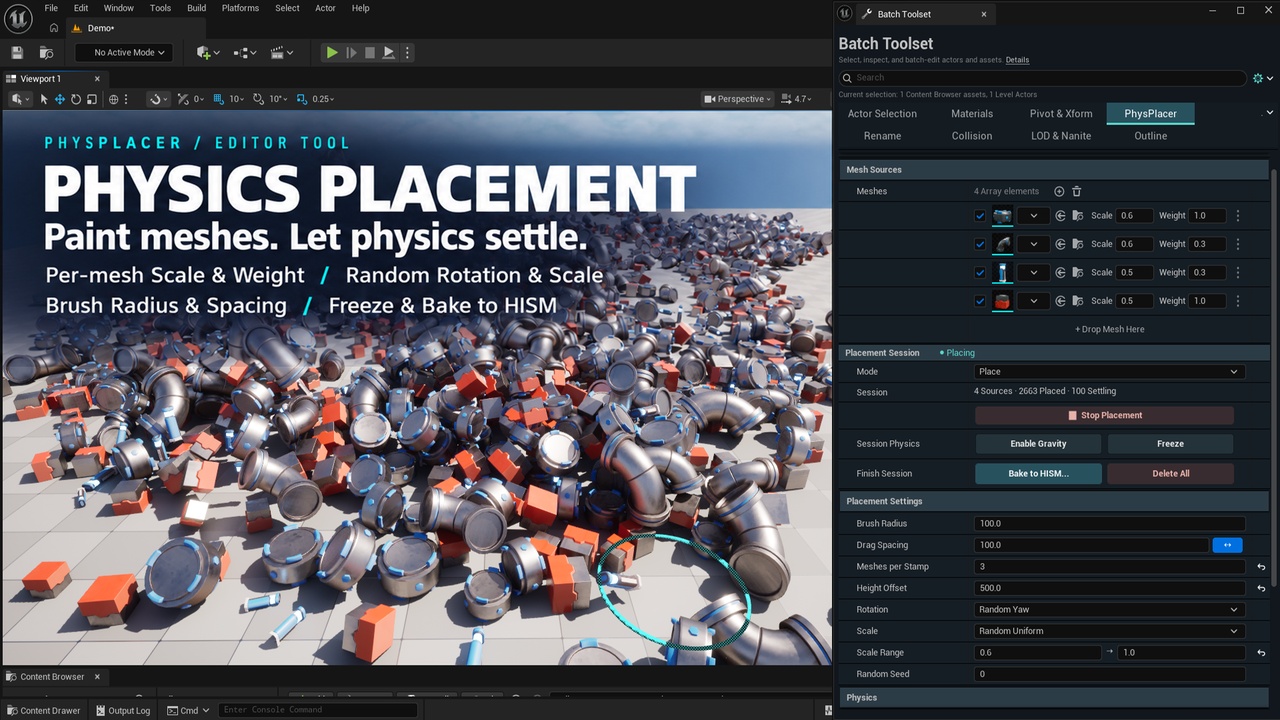This screenshot has width=1280, height=720.
Task: Open the Scale dropdown showing Random Uniform
Action: [x=1110, y=631]
